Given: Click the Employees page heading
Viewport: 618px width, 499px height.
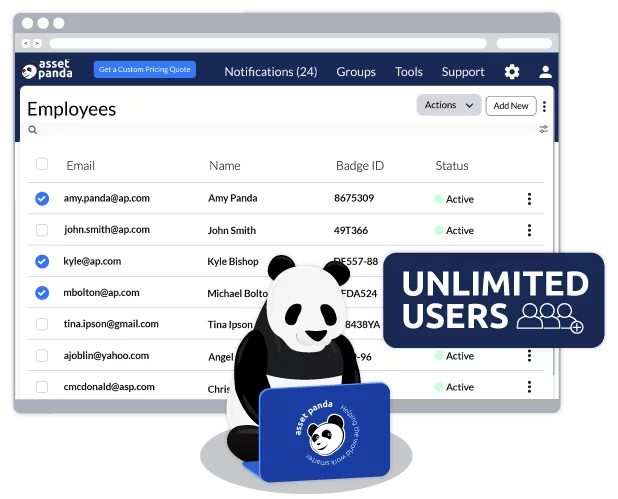Looking at the screenshot, I should click(71, 109).
